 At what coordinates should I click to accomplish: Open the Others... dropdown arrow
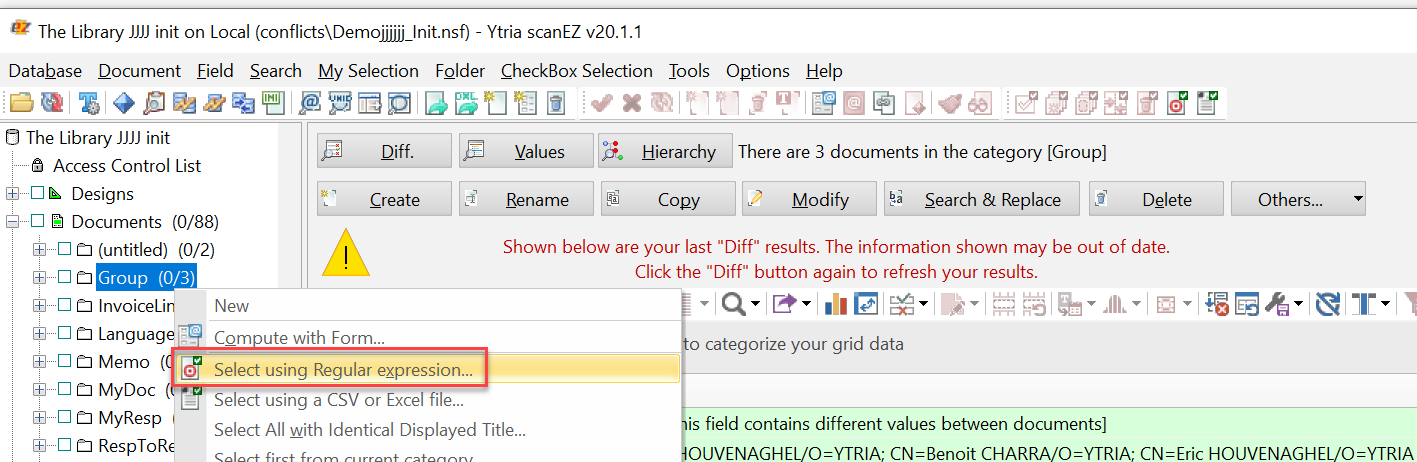click(1357, 199)
